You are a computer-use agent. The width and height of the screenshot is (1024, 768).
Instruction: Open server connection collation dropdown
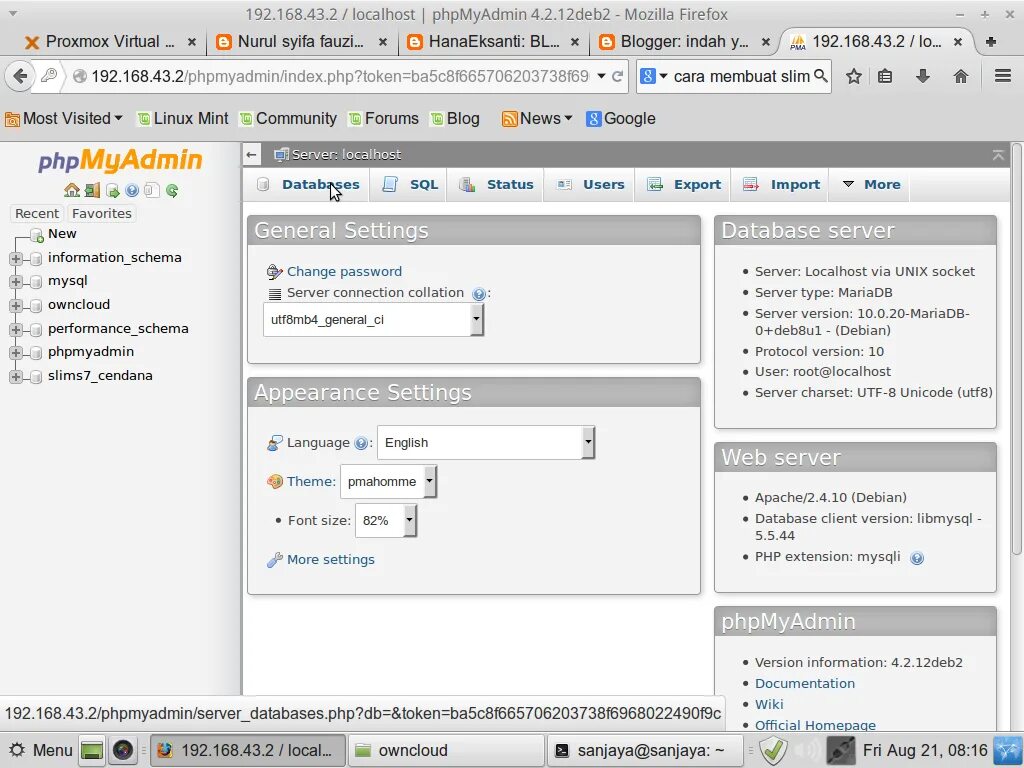[x=373, y=320]
